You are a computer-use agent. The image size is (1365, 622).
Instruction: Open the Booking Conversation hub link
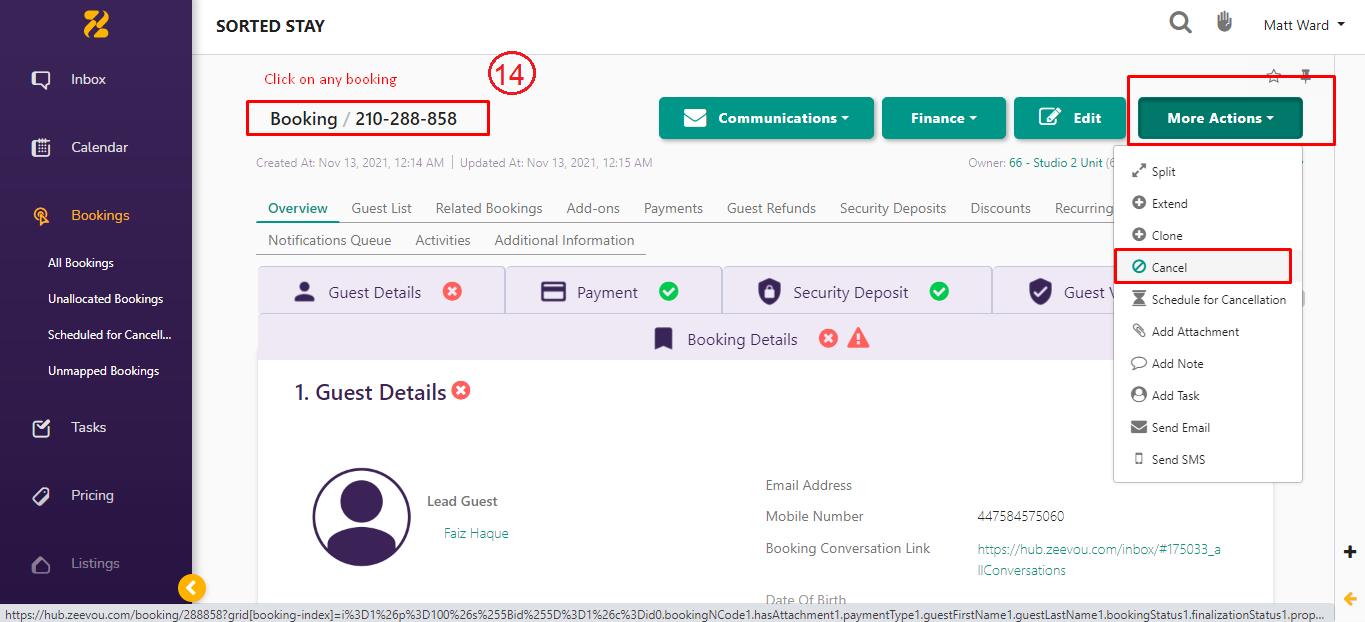pyautogui.click(x=1099, y=559)
